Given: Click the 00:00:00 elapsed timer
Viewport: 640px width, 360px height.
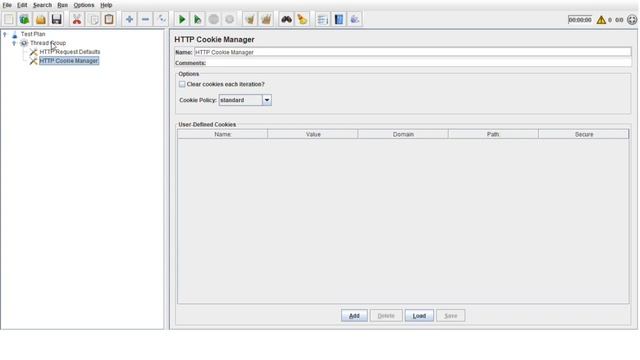Looking at the screenshot, I should 580,20.
